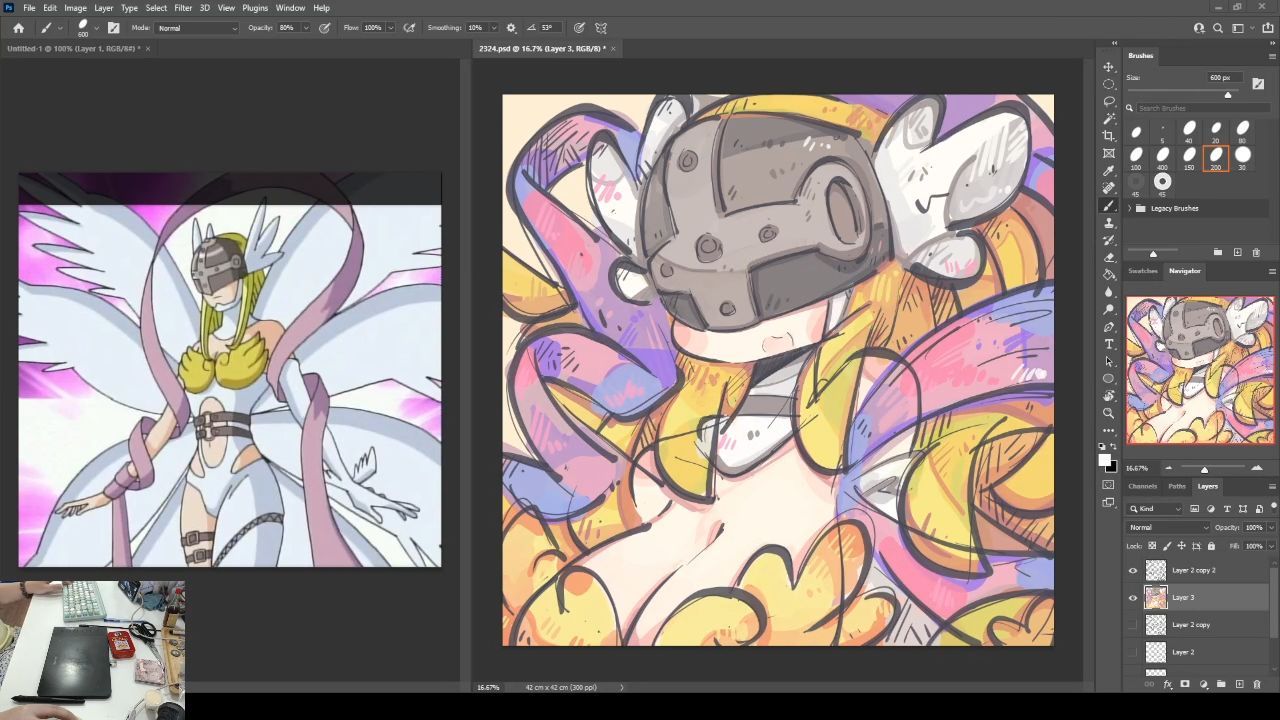Select the Lasso tool

pos(1108,101)
